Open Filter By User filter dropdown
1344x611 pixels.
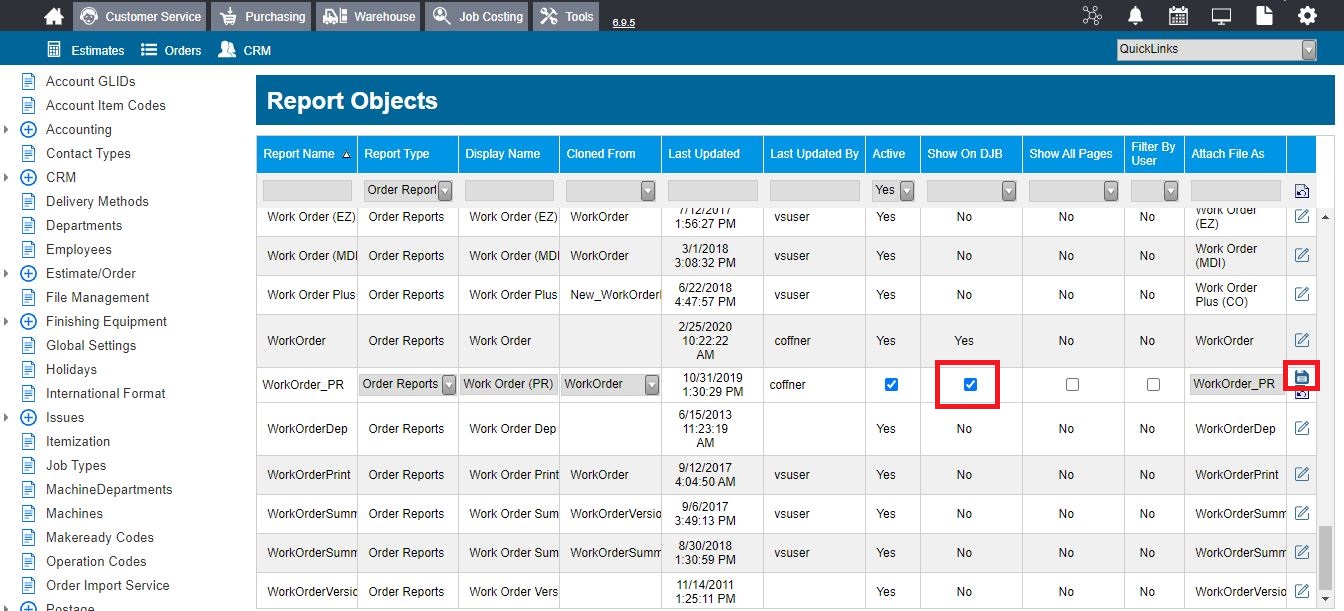coord(1155,190)
